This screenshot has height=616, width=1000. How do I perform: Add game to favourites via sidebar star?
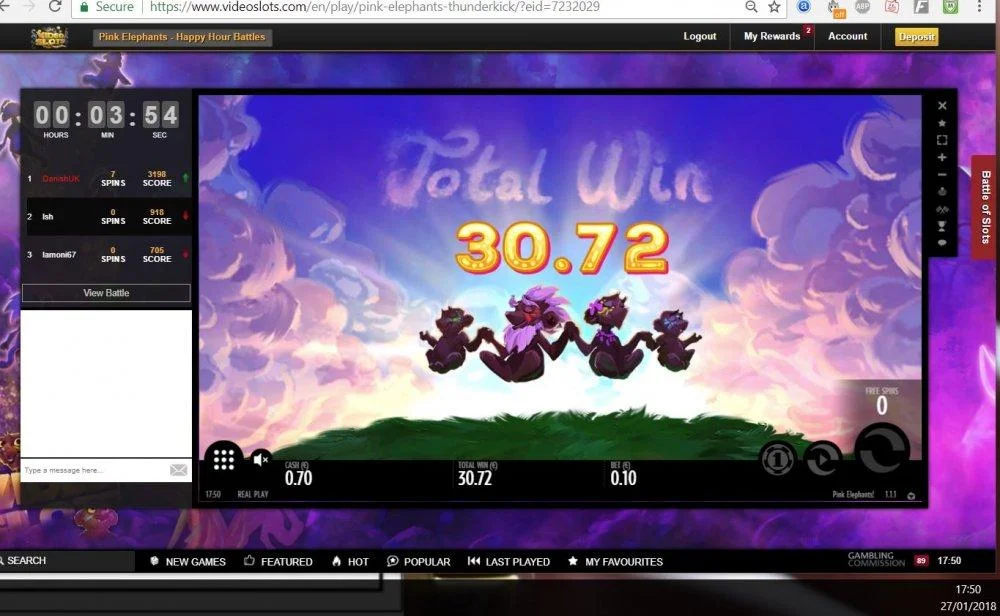tap(942, 123)
